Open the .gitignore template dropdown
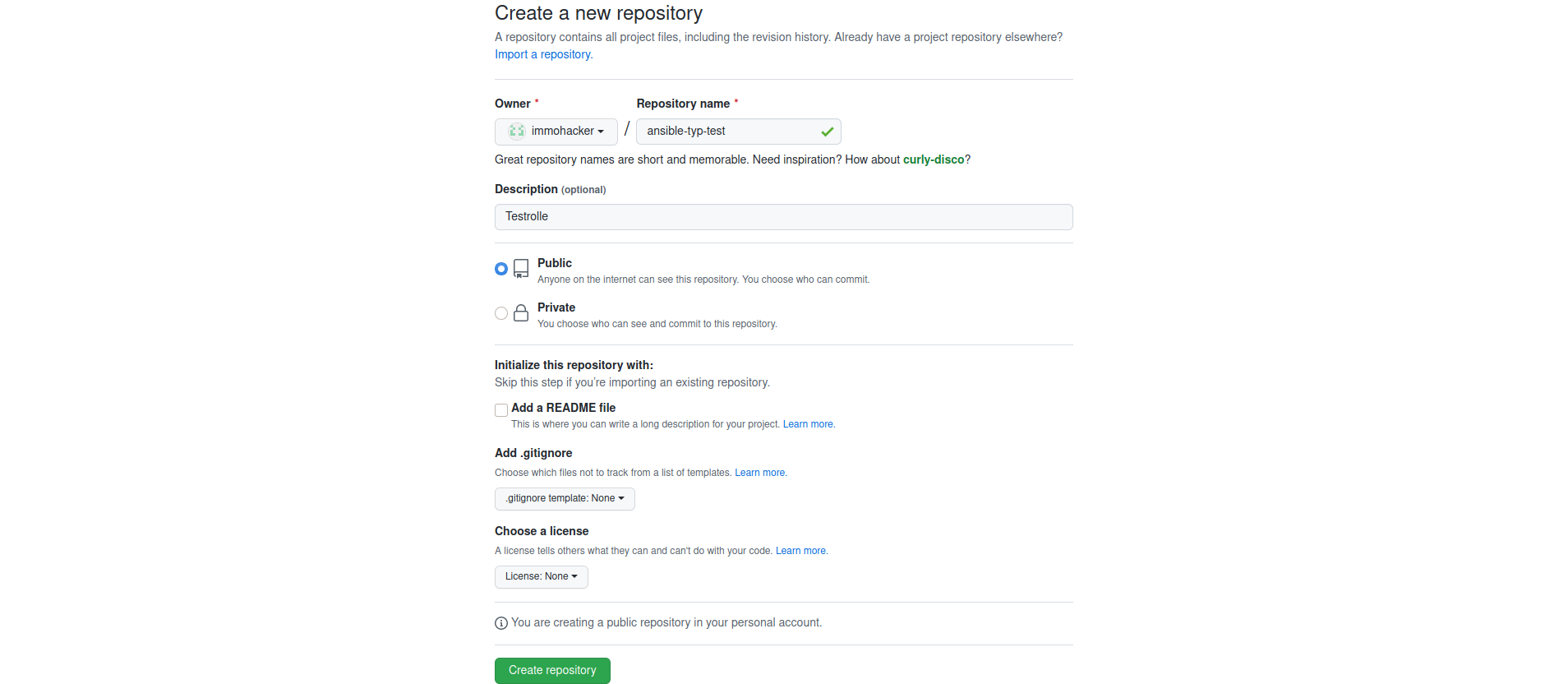This screenshot has width=1568, height=684. click(x=564, y=498)
